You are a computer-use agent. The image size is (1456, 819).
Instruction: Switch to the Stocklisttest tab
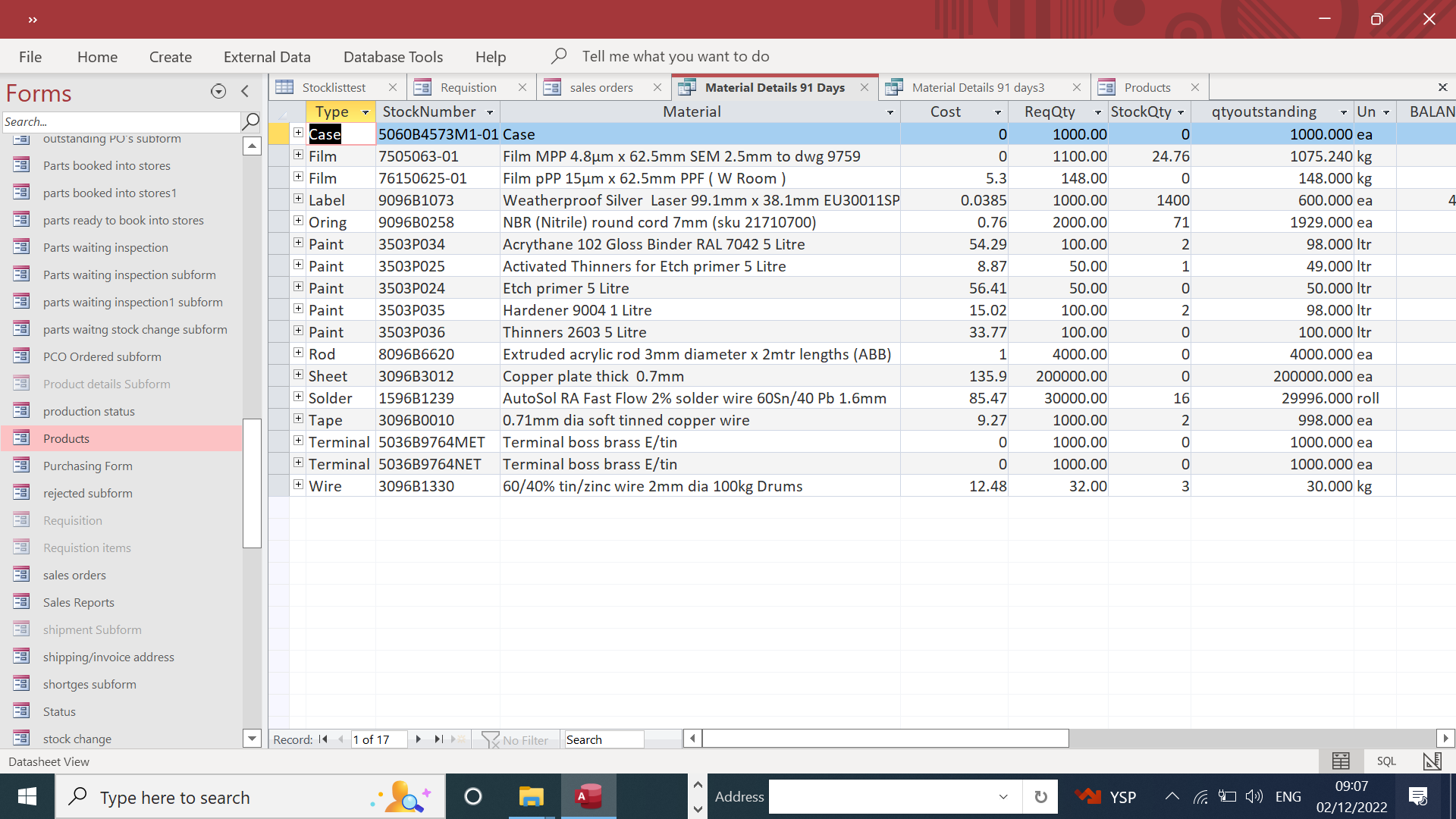coord(334,87)
